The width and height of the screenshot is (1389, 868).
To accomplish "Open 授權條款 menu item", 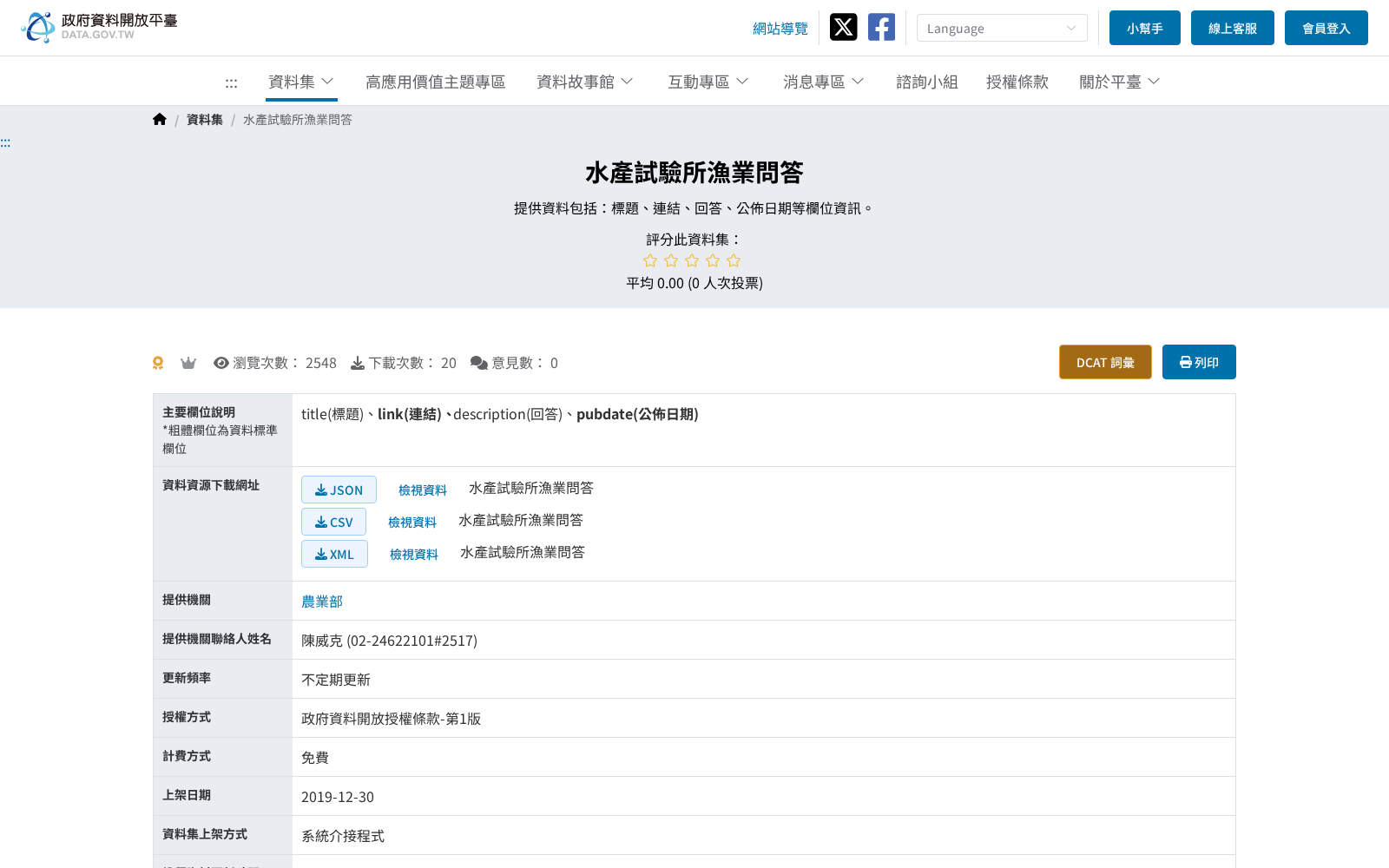I will tap(1017, 82).
